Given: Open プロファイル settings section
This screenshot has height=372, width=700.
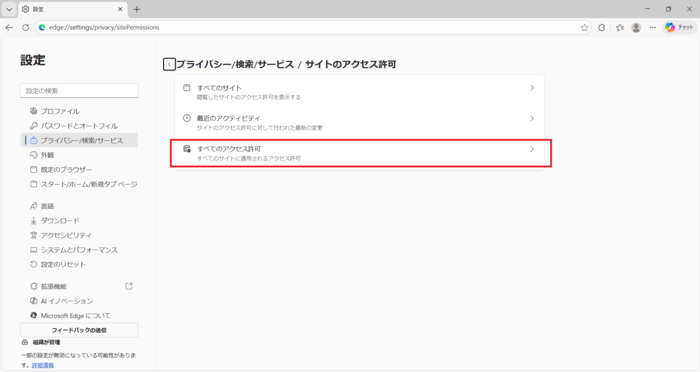Looking at the screenshot, I should (79, 111).
